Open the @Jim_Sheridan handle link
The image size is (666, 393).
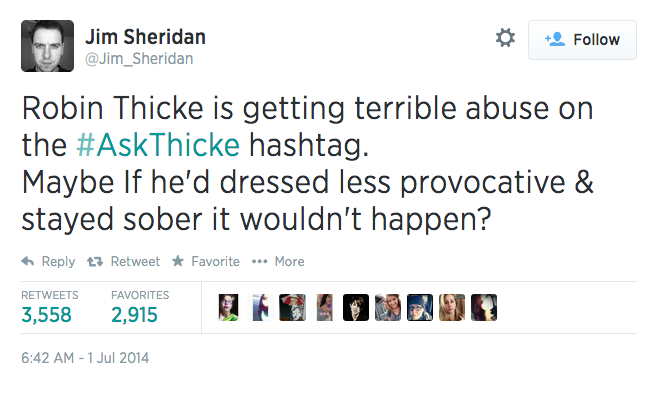(139, 59)
